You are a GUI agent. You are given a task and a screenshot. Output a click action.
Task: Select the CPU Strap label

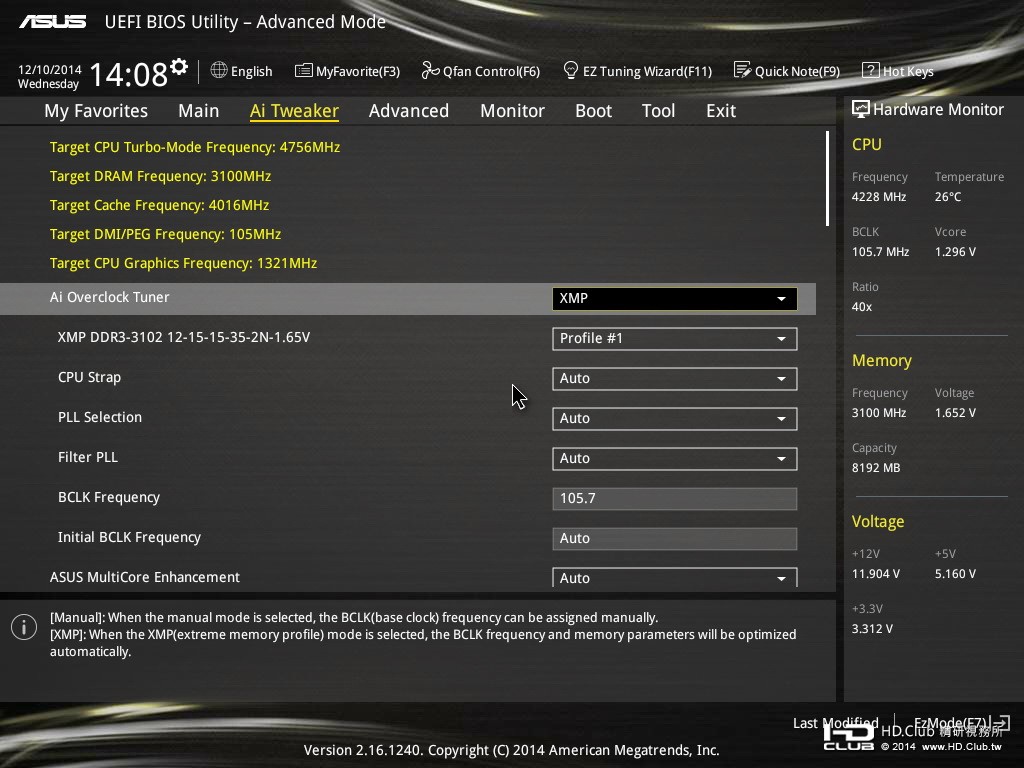(x=89, y=377)
